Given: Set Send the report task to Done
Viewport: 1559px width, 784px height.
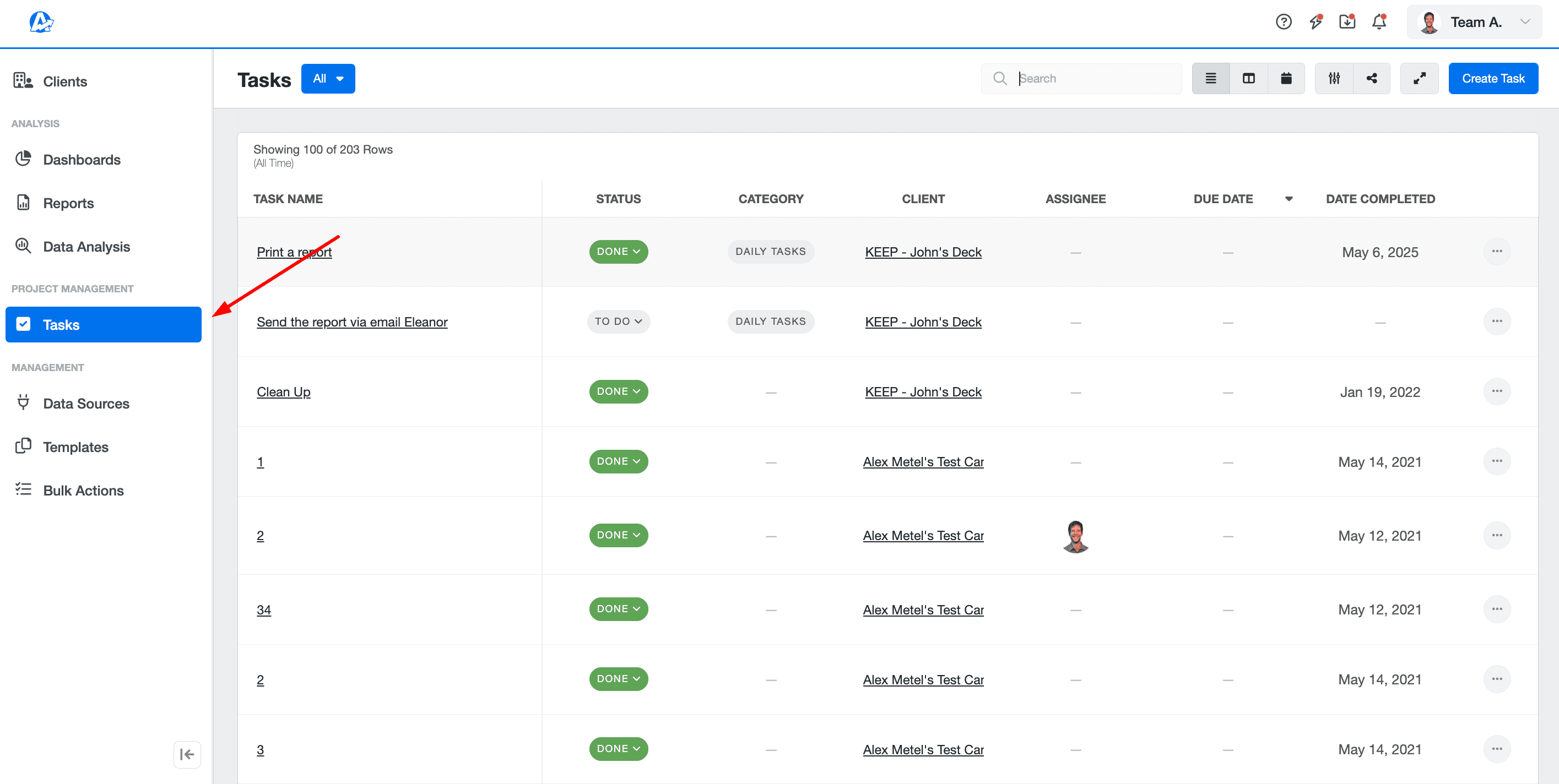Looking at the screenshot, I should 619,321.
